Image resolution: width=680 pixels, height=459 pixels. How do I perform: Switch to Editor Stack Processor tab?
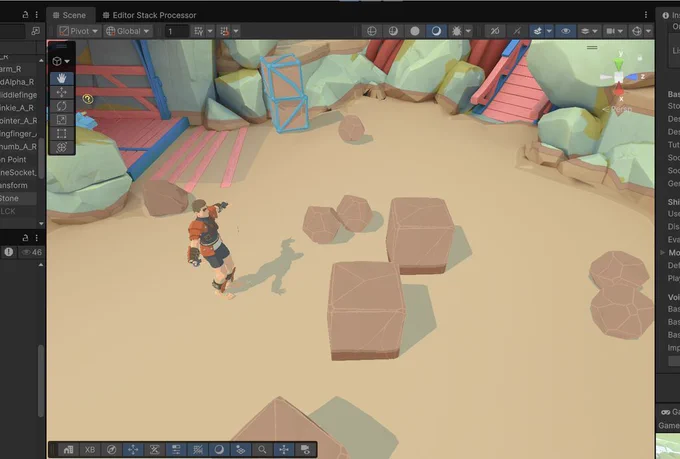[149, 15]
